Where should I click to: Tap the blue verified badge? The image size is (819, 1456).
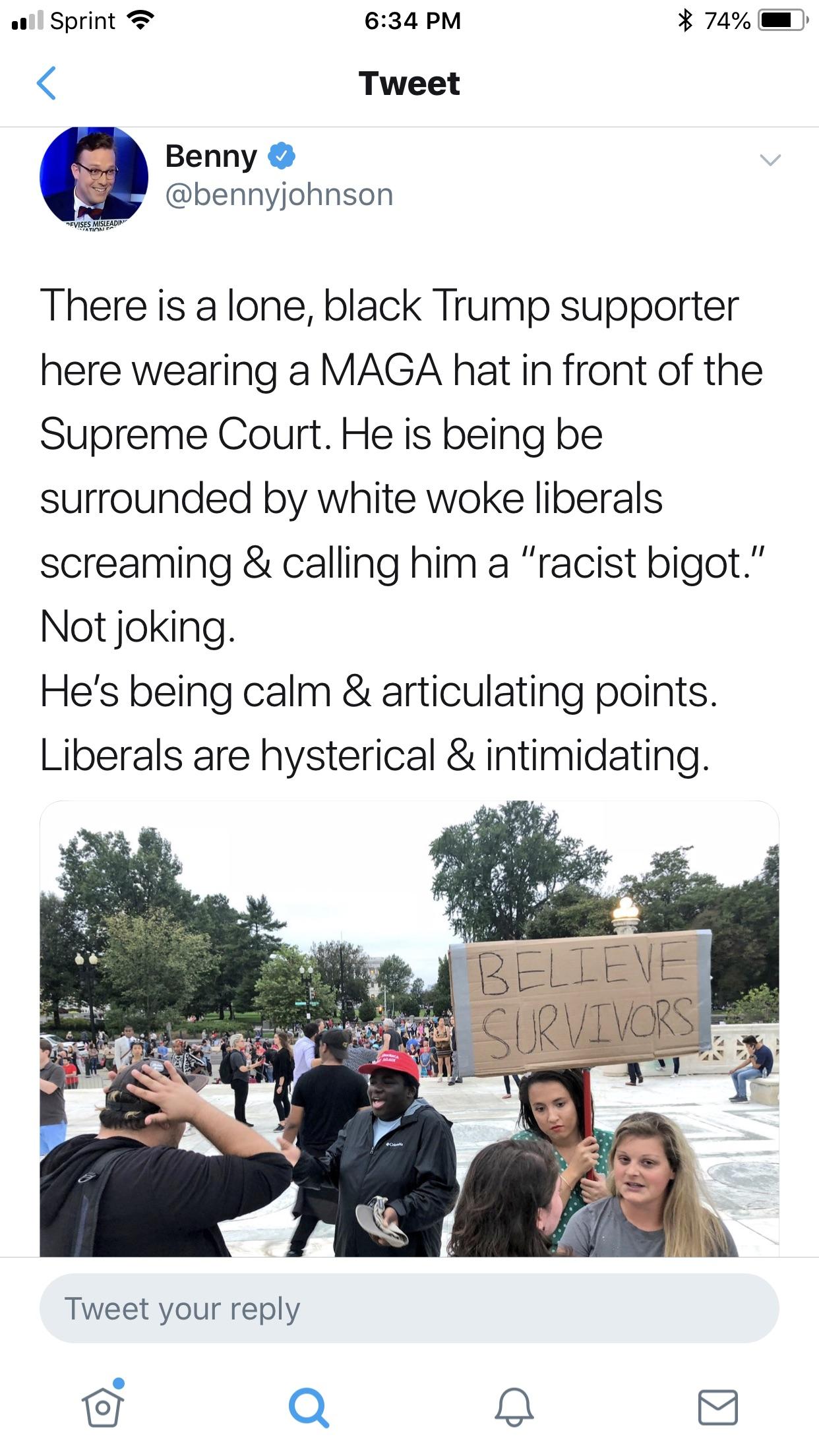pos(281,156)
